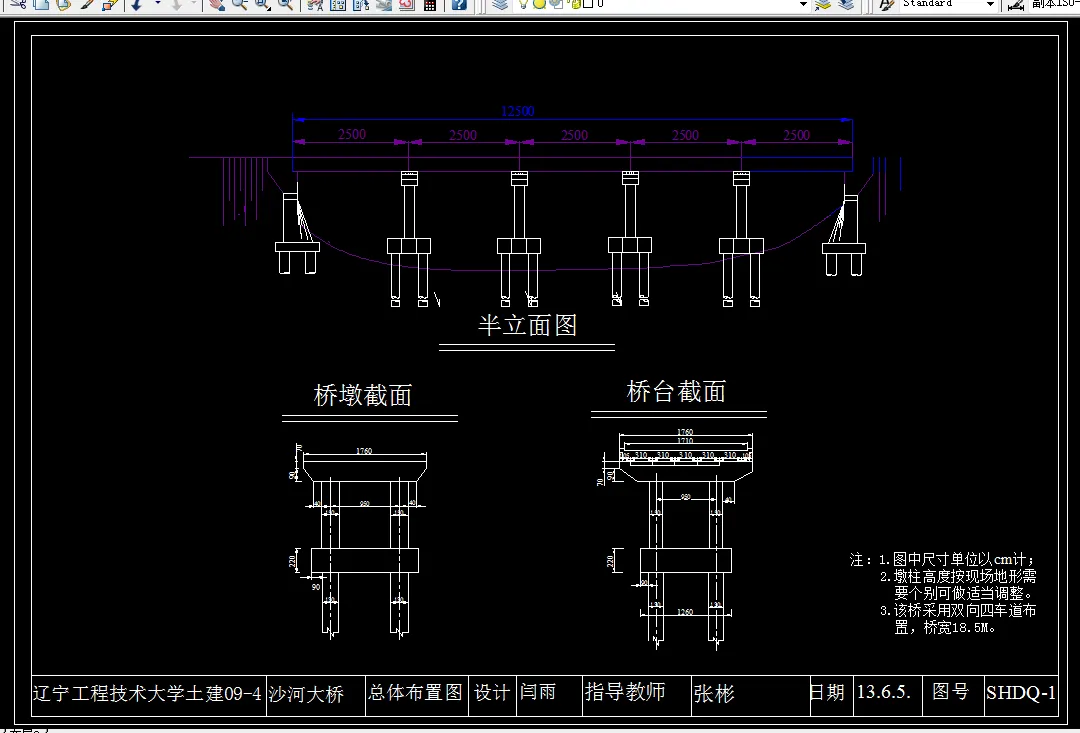Click the Help question mark icon

459,4
